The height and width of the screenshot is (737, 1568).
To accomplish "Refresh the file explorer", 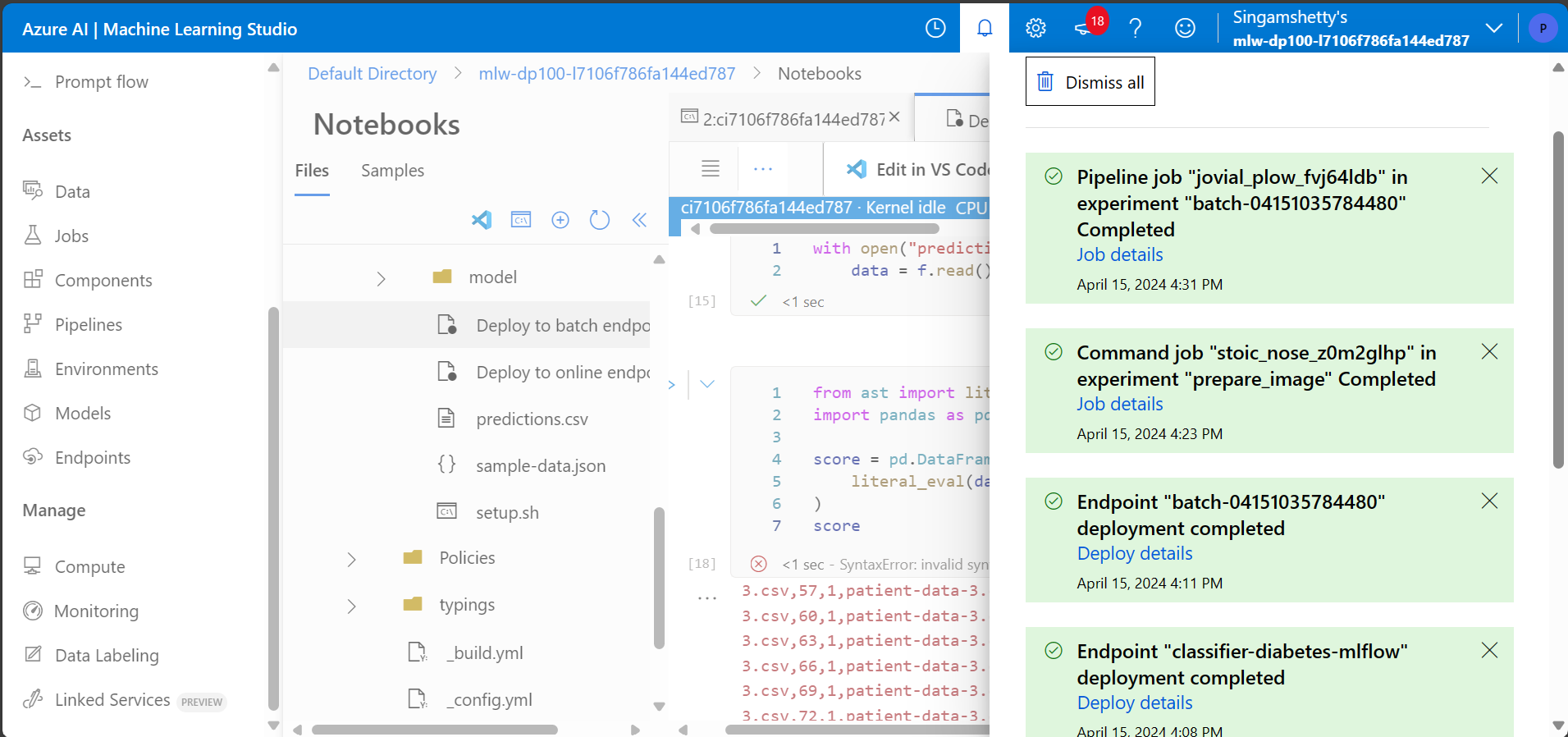I will click(x=600, y=220).
